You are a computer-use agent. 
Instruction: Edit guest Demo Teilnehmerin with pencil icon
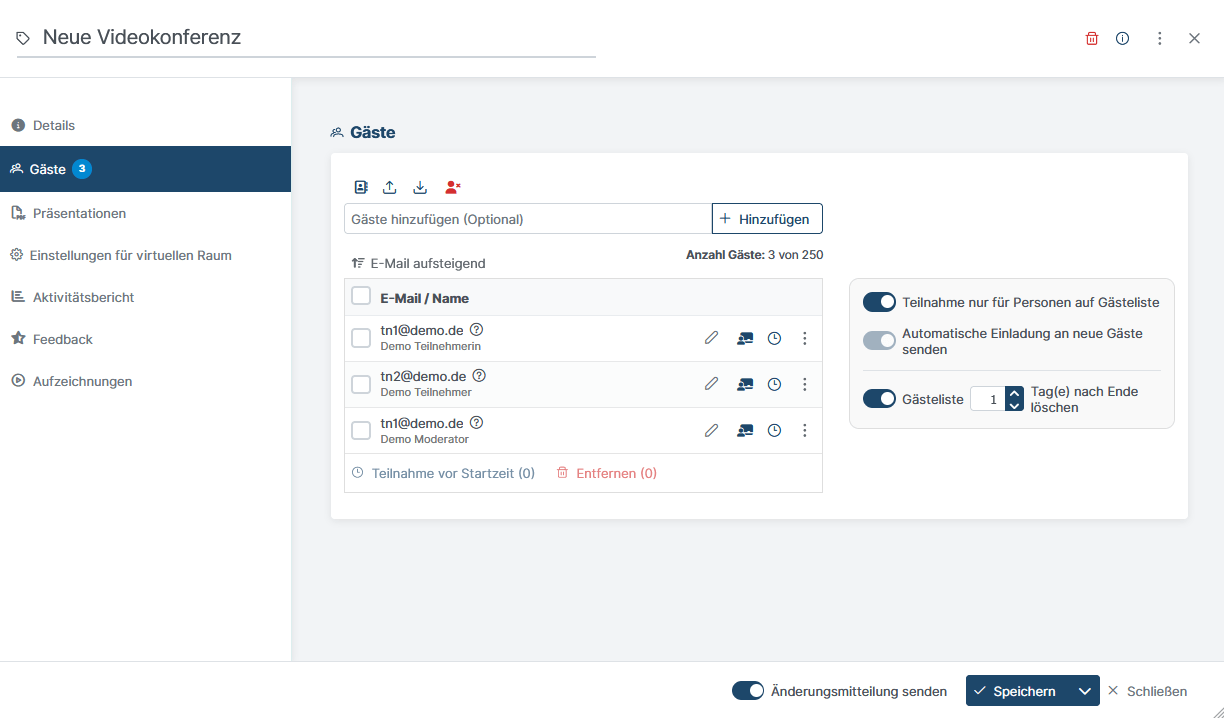tap(711, 339)
